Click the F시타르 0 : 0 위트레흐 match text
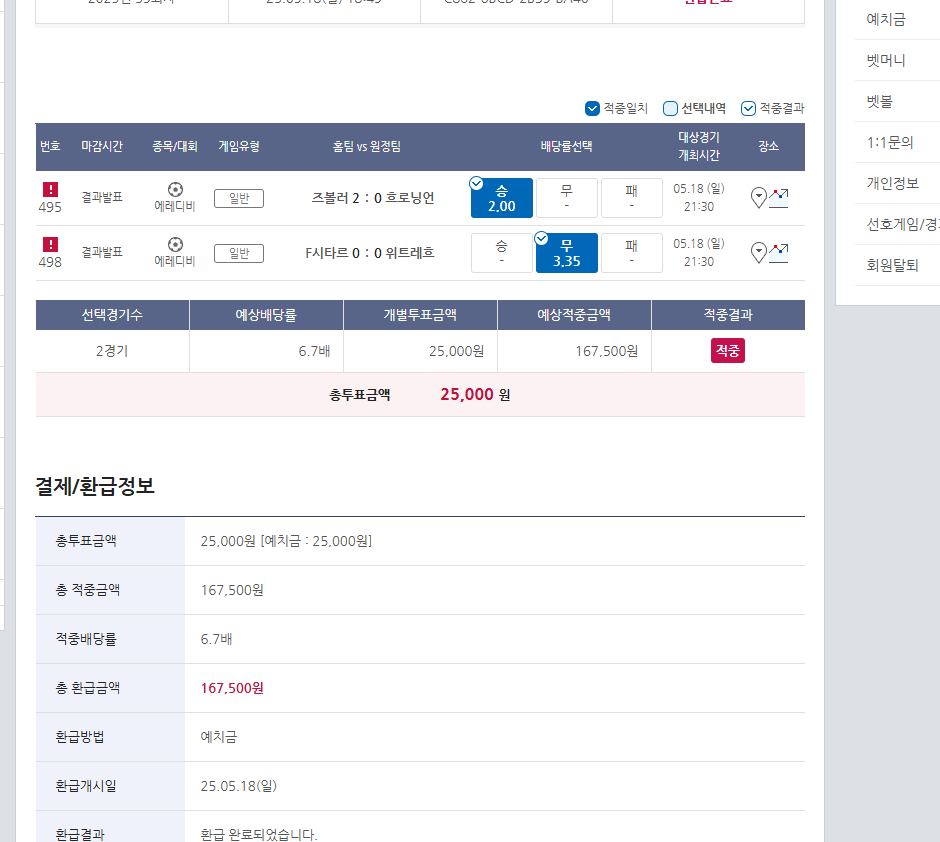The height and width of the screenshot is (842, 940). click(x=370, y=253)
